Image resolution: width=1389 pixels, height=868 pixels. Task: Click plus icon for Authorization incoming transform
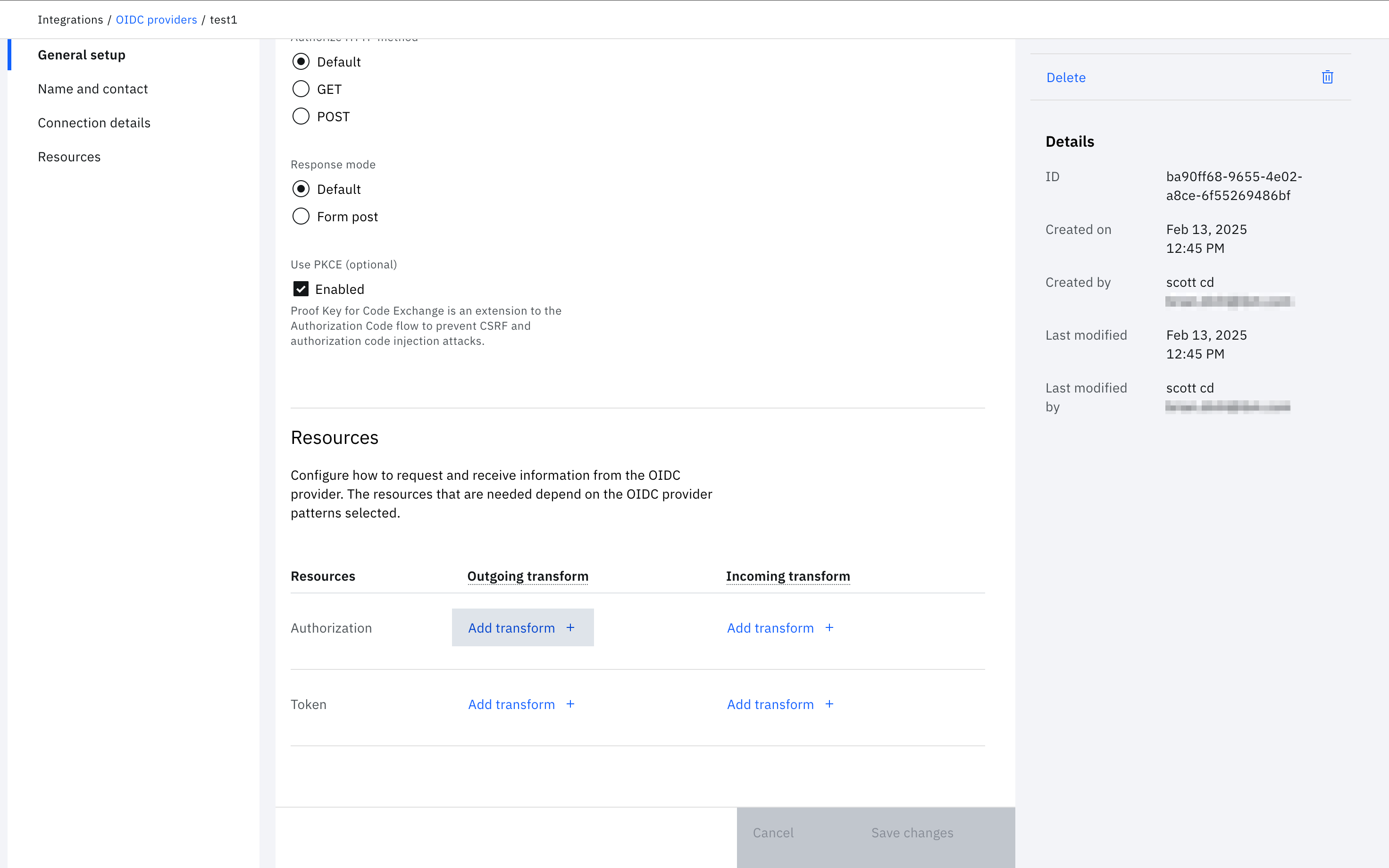coord(829,627)
